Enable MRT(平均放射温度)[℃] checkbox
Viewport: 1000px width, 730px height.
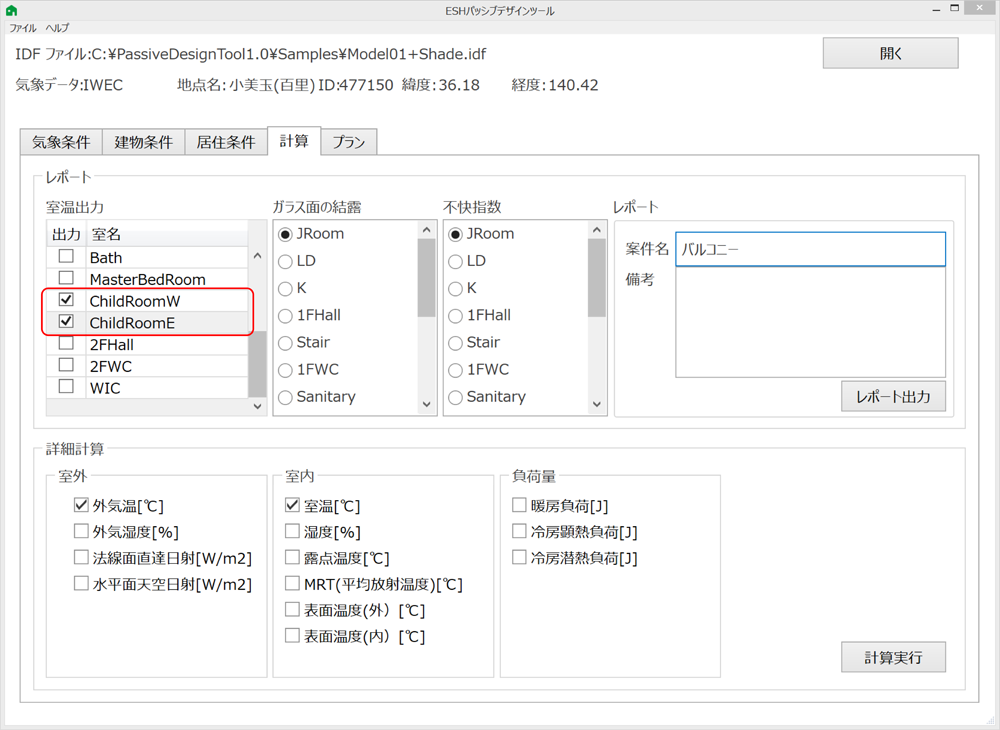(292, 584)
